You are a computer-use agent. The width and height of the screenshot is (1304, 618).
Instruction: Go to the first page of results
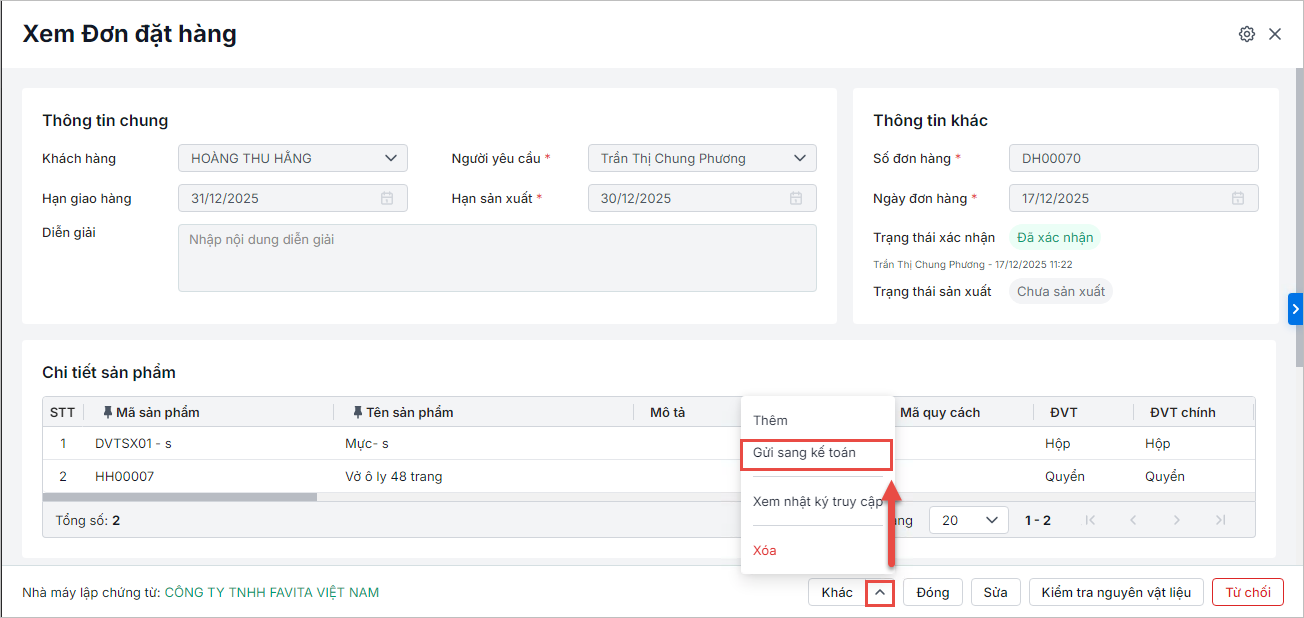1090,520
